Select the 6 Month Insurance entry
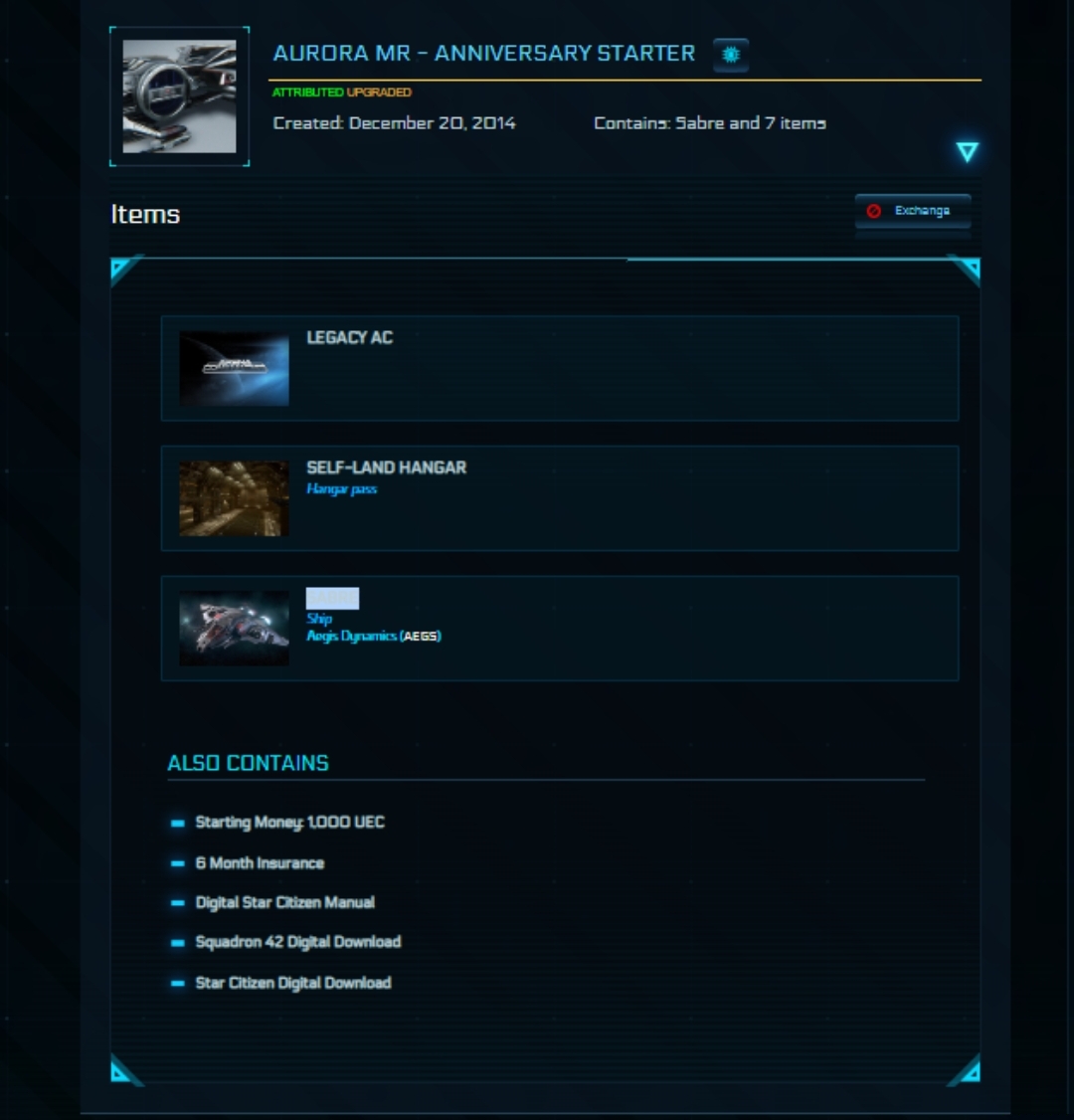The width and height of the screenshot is (1074, 1120). point(260,863)
